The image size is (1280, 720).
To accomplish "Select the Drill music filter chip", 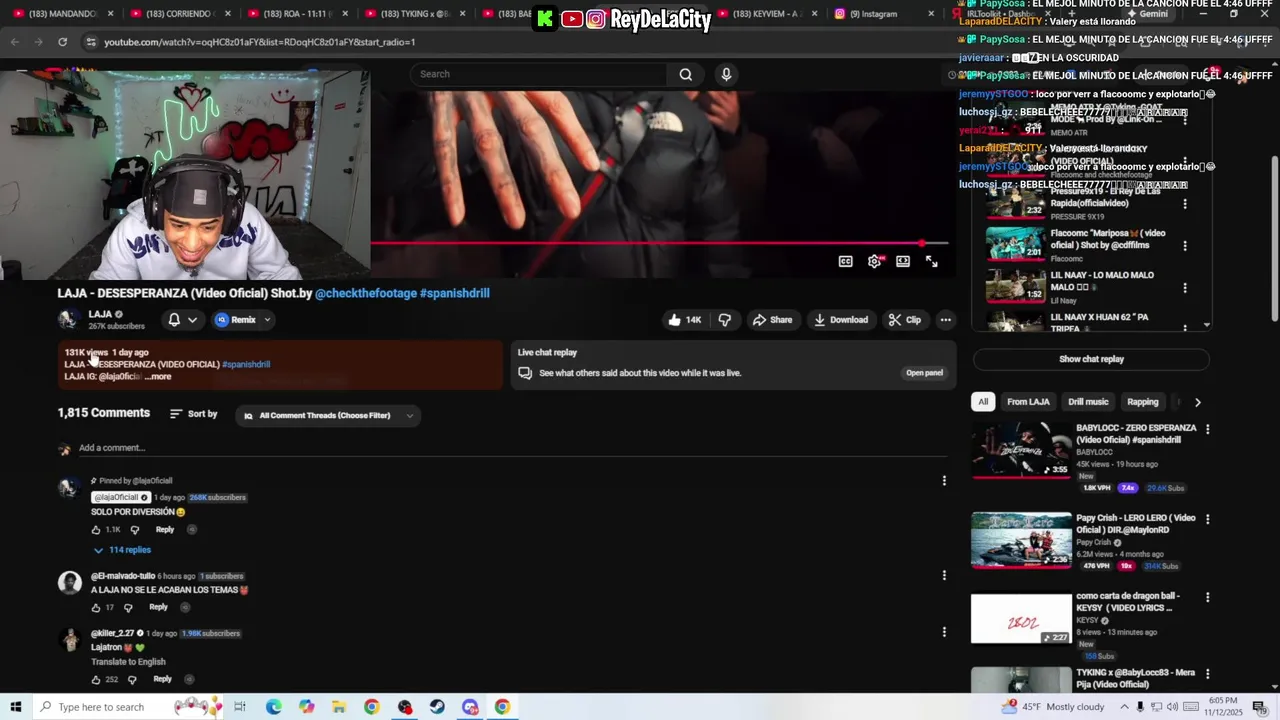I will 1088,402.
